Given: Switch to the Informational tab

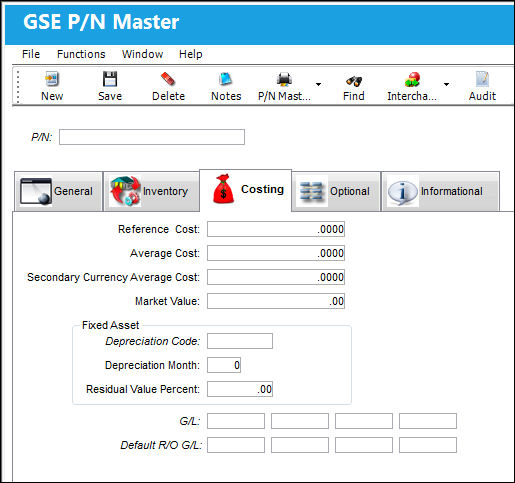Looking at the screenshot, I should click(x=440, y=191).
